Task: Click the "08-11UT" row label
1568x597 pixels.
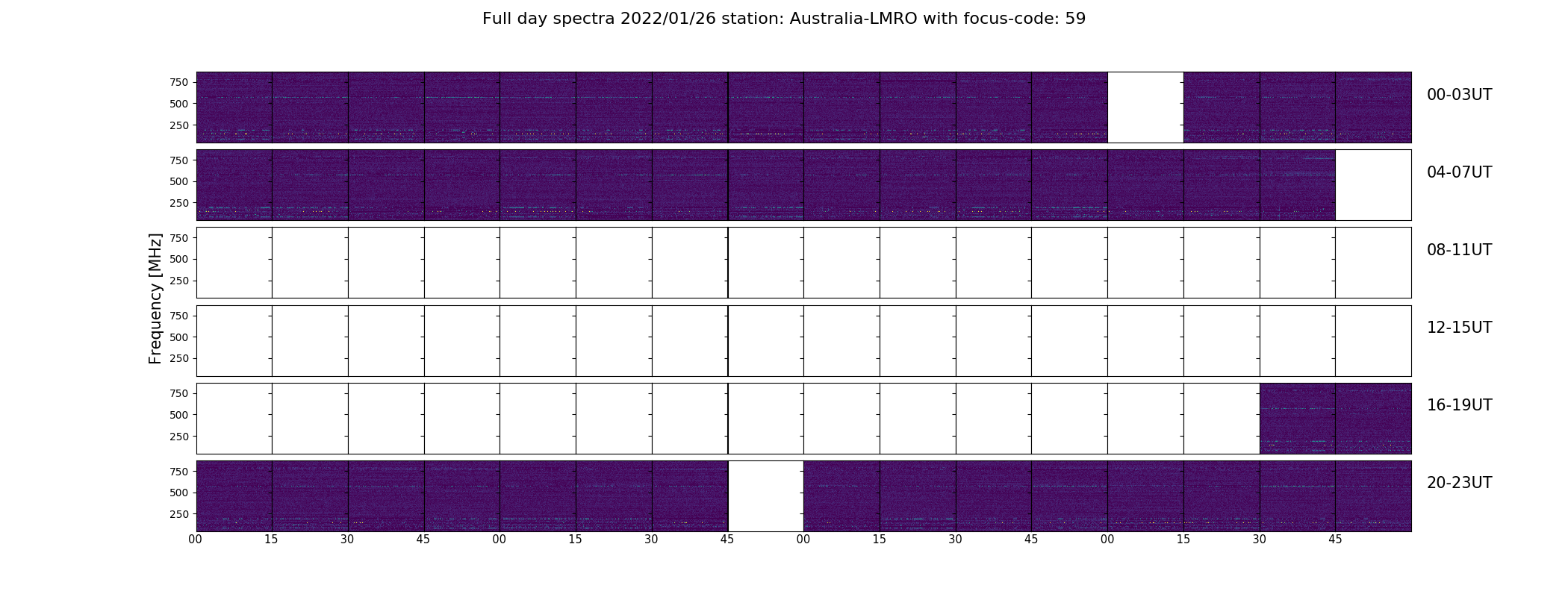Action: [x=1459, y=250]
